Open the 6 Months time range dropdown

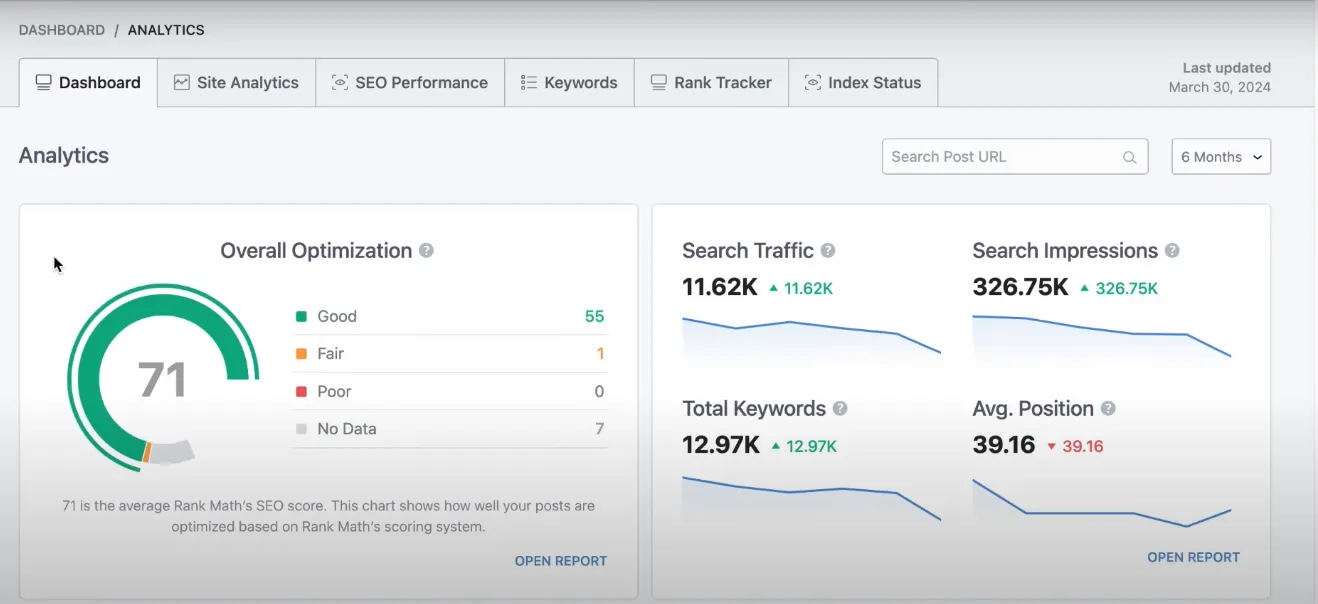click(1220, 157)
